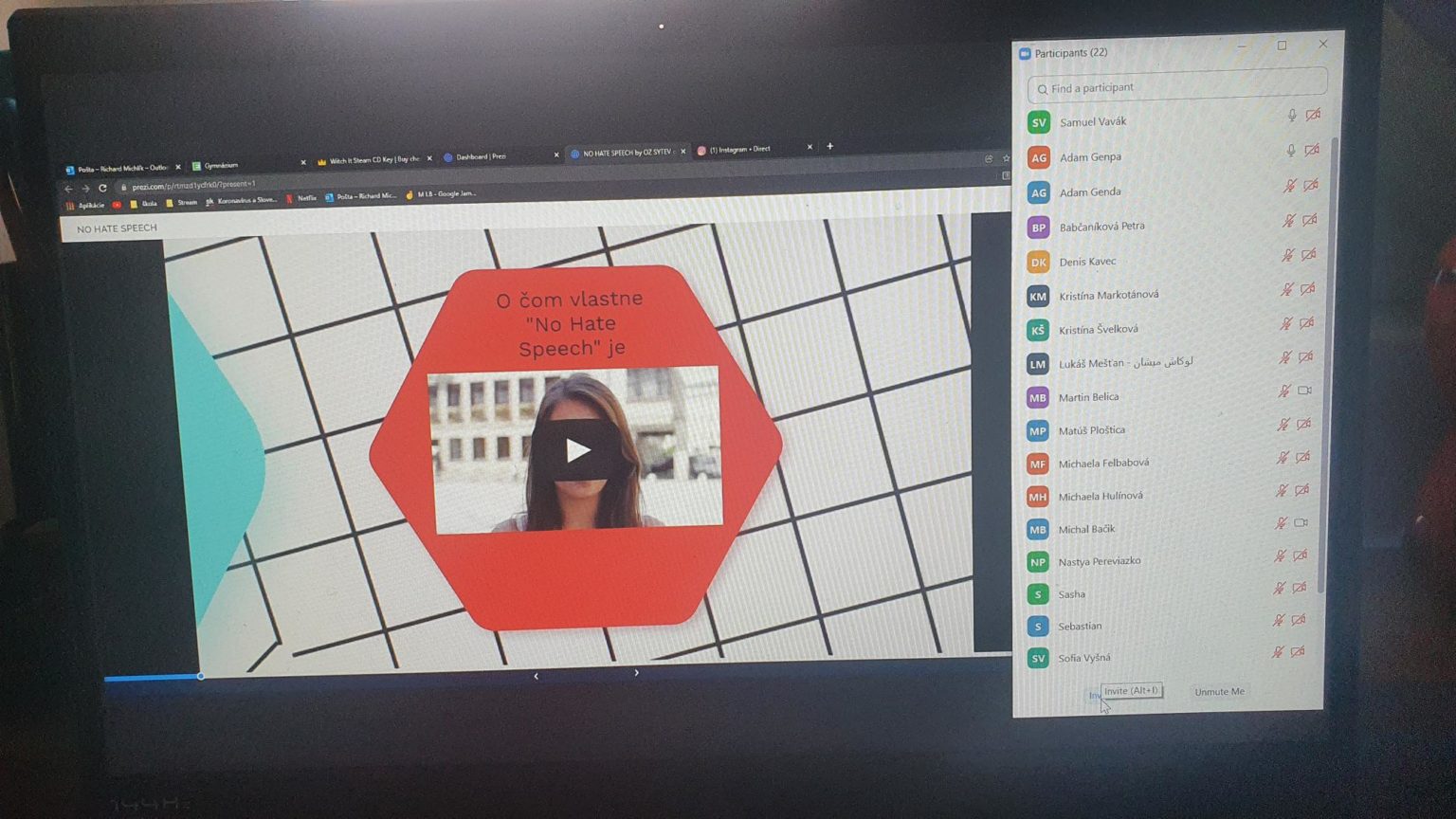Maximize the Participants window
This screenshot has height=819, width=1456.
pyautogui.click(x=1283, y=45)
